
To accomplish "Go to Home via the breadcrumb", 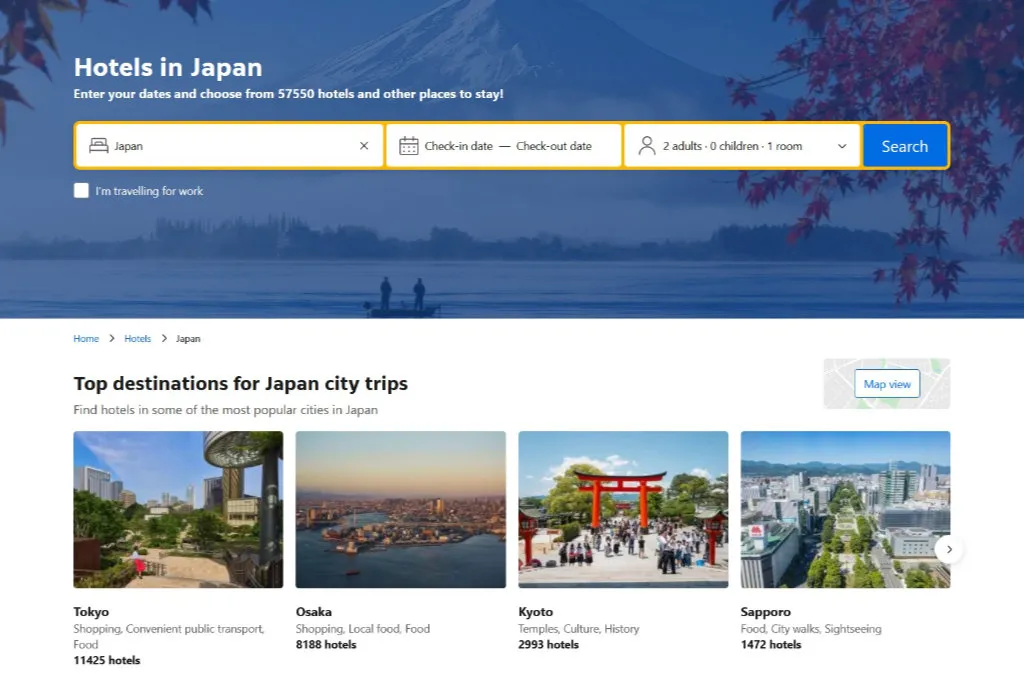I will point(85,338).
